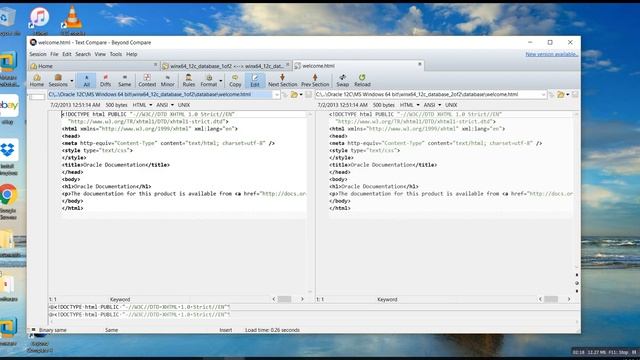The height and width of the screenshot is (360, 640).
Task: Open the Rules dialog from toolbar
Action: pos(189,80)
